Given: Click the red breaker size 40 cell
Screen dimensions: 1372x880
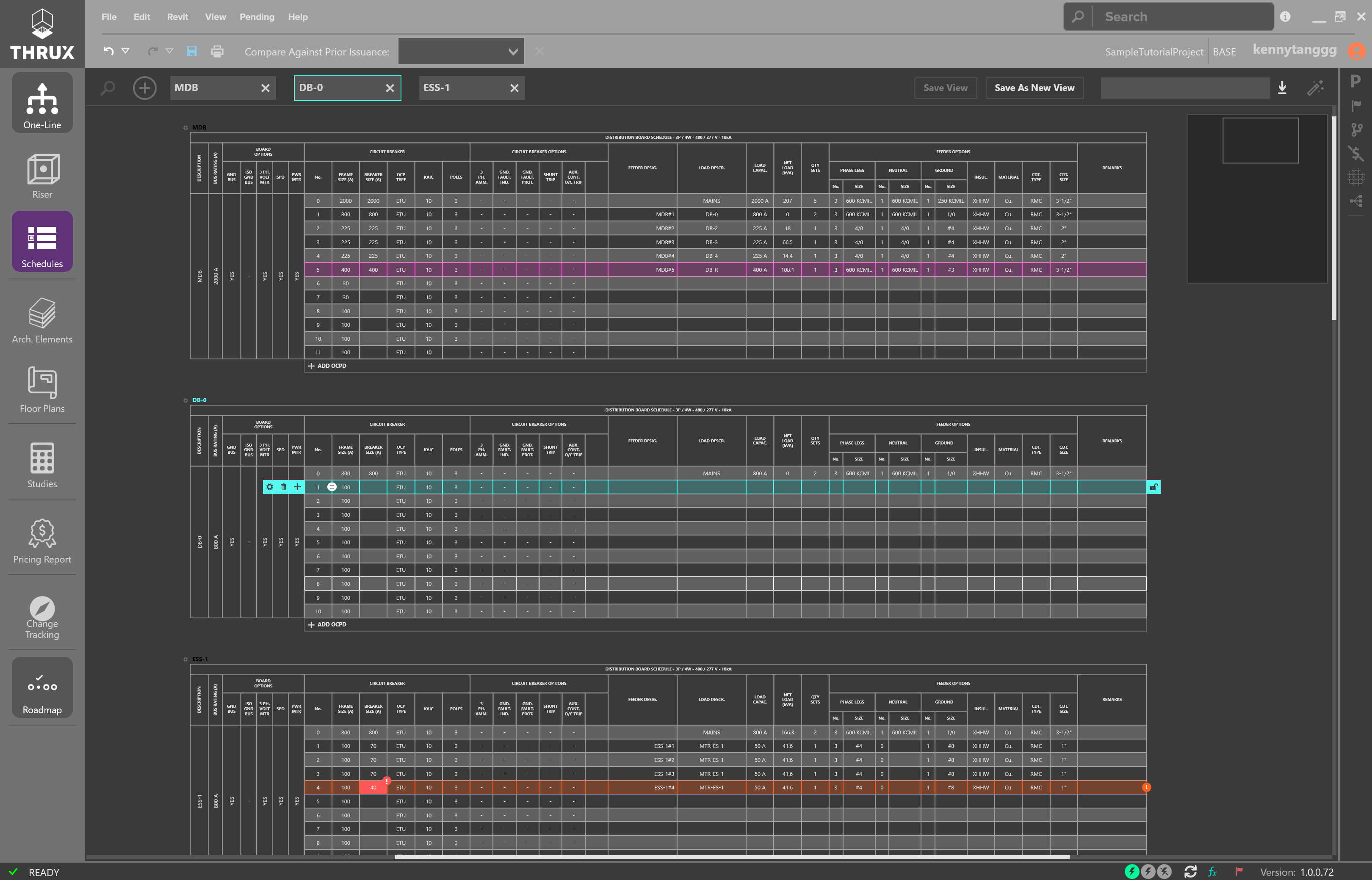Looking at the screenshot, I should pos(373,787).
